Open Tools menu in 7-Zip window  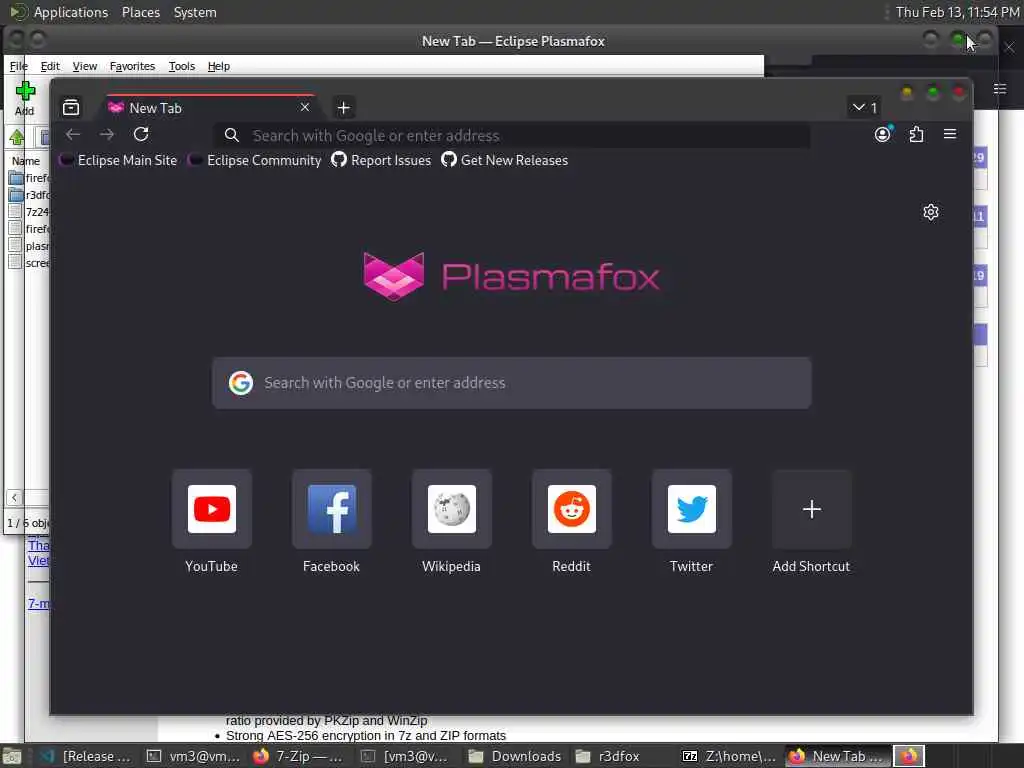point(182,66)
